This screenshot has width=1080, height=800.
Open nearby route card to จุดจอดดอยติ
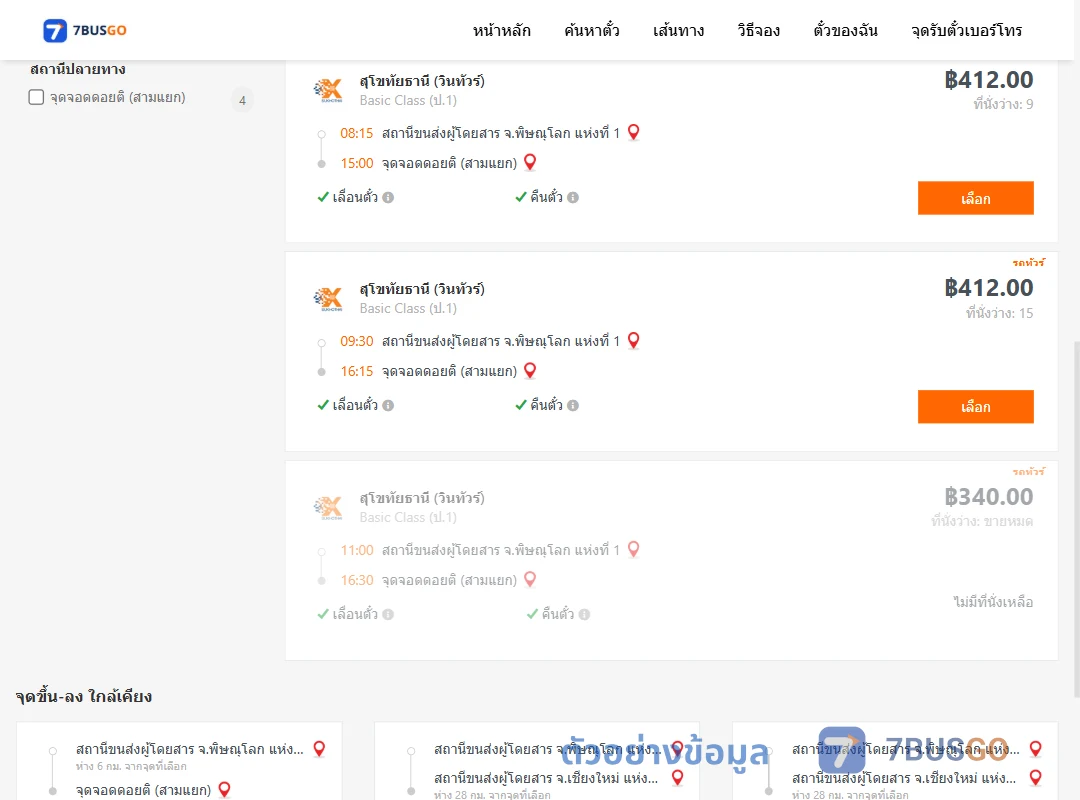pos(179,761)
